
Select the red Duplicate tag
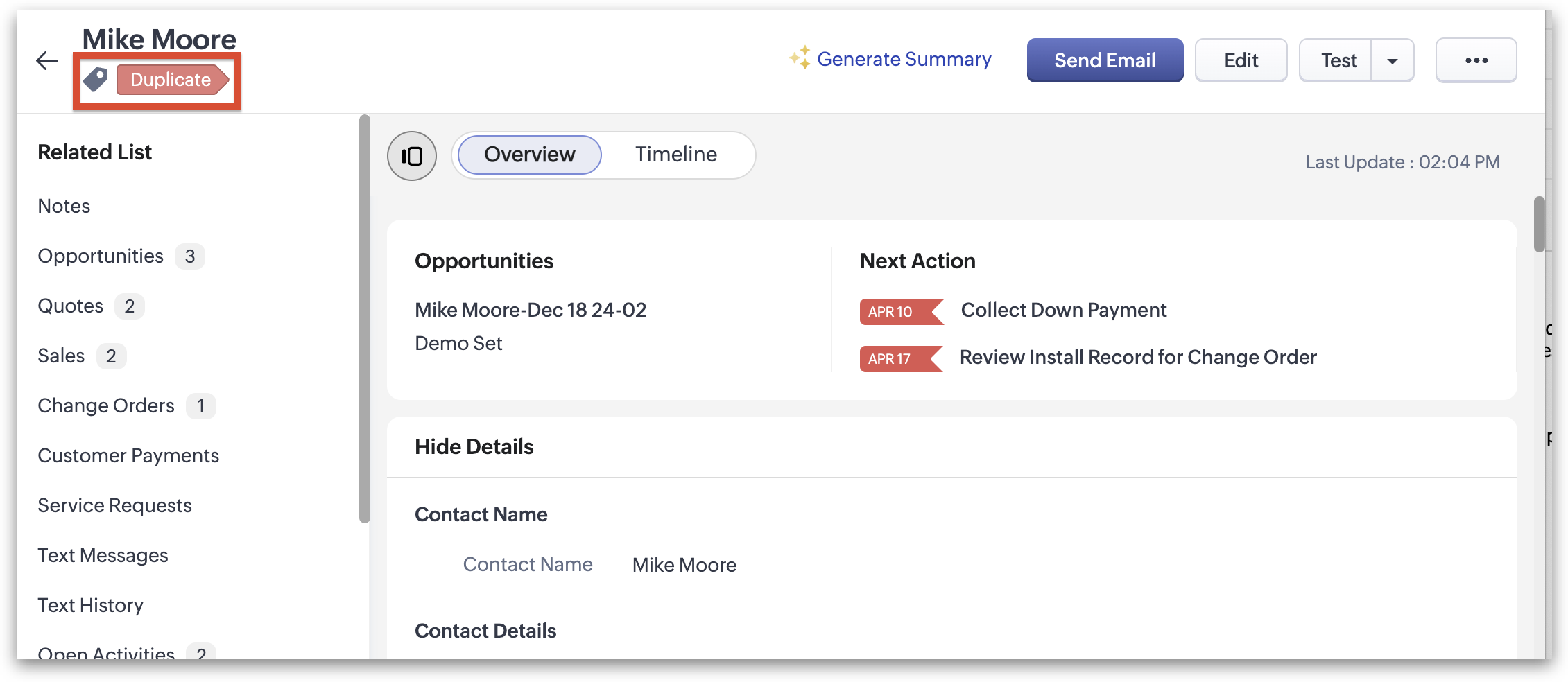point(171,80)
